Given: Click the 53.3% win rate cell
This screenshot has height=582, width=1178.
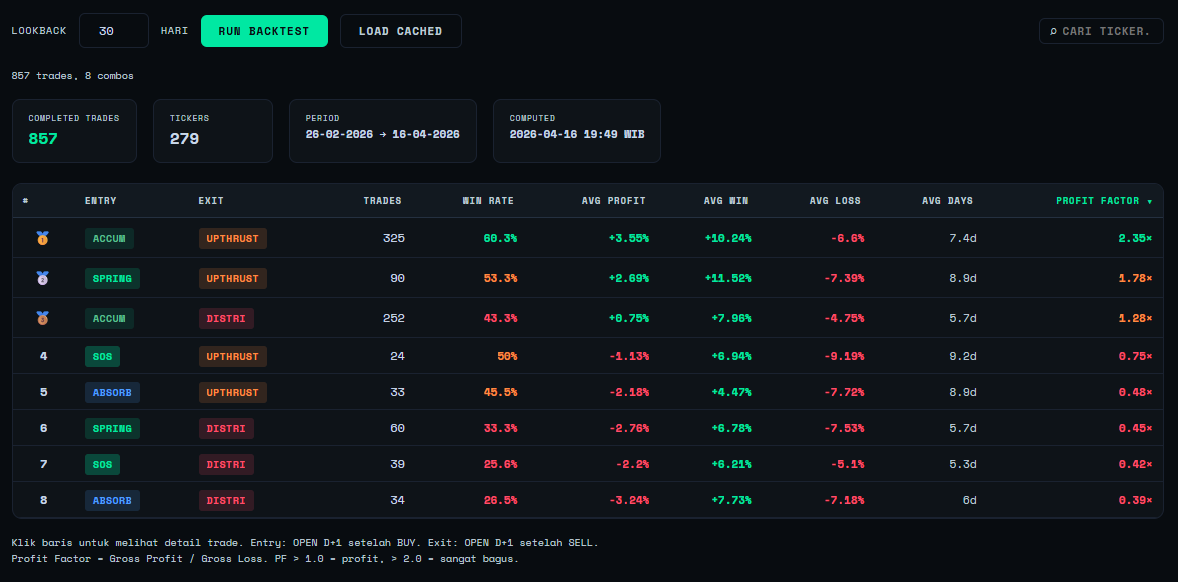Looking at the screenshot, I should [500, 278].
